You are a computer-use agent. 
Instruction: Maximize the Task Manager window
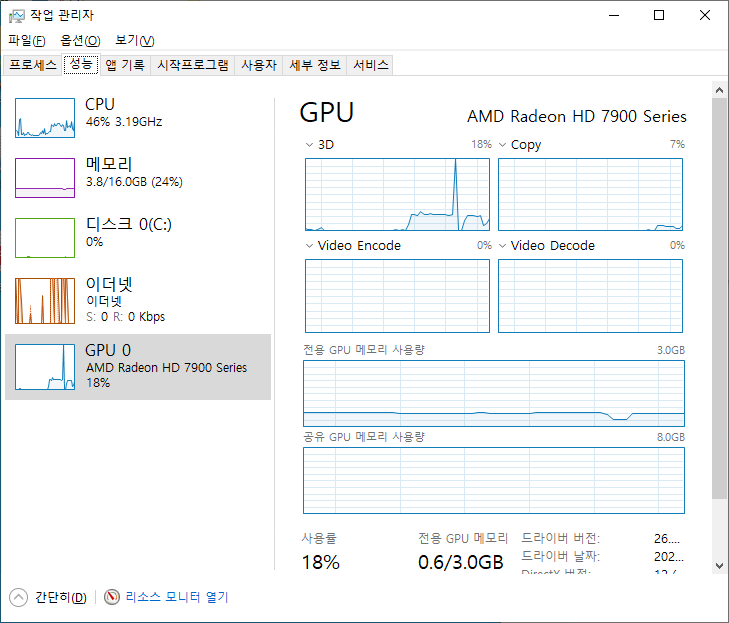(659, 15)
